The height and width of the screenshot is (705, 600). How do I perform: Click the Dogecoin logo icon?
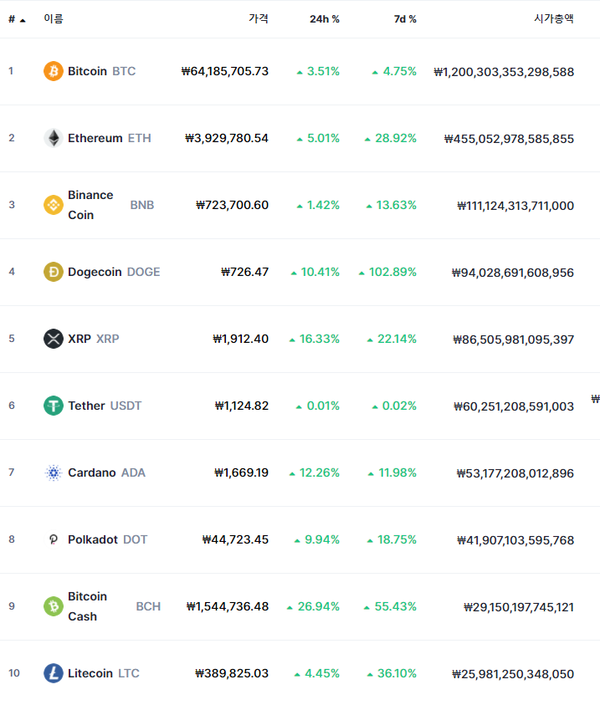[x=53, y=272]
